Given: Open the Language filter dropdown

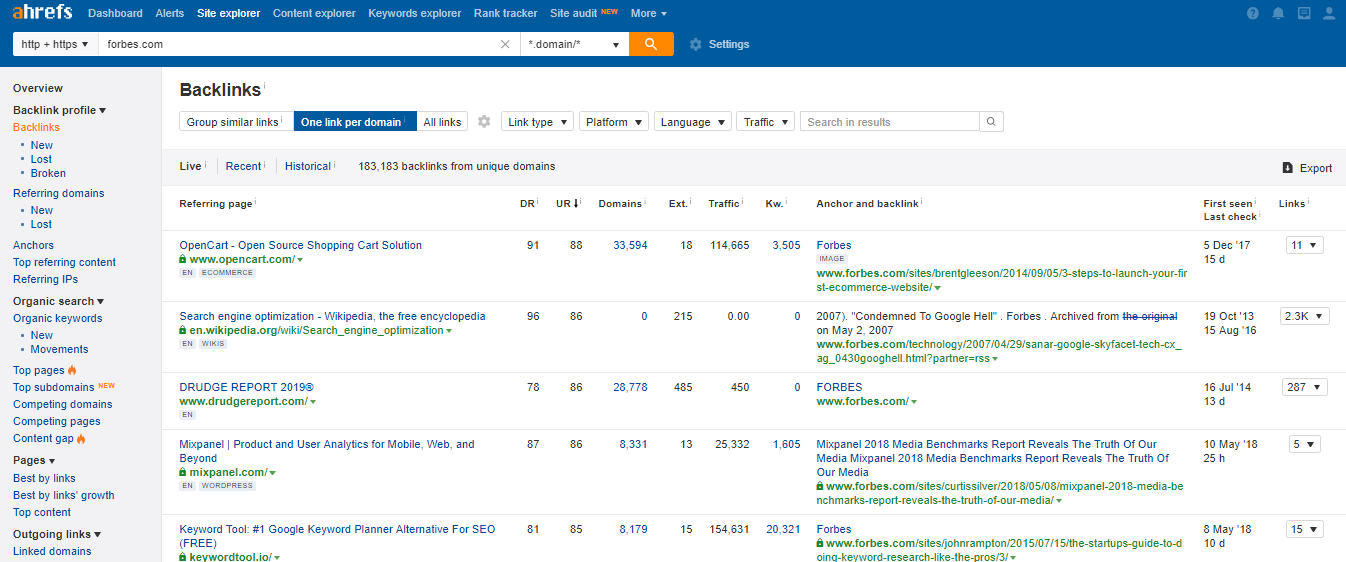Looking at the screenshot, I should [693, 122].
